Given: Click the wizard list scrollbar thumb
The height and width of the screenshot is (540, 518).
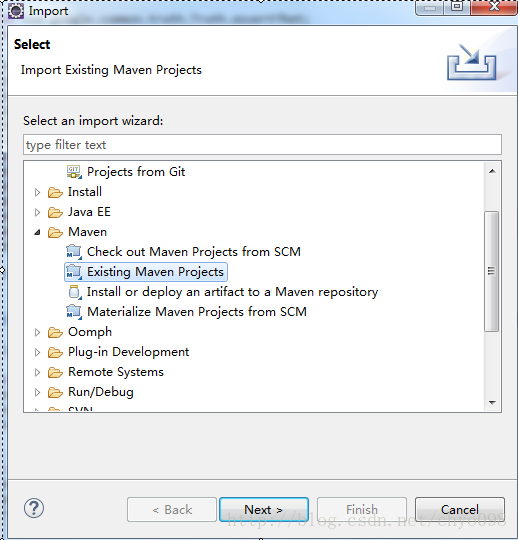Looking at the screenshot, I should click(491, 271).
